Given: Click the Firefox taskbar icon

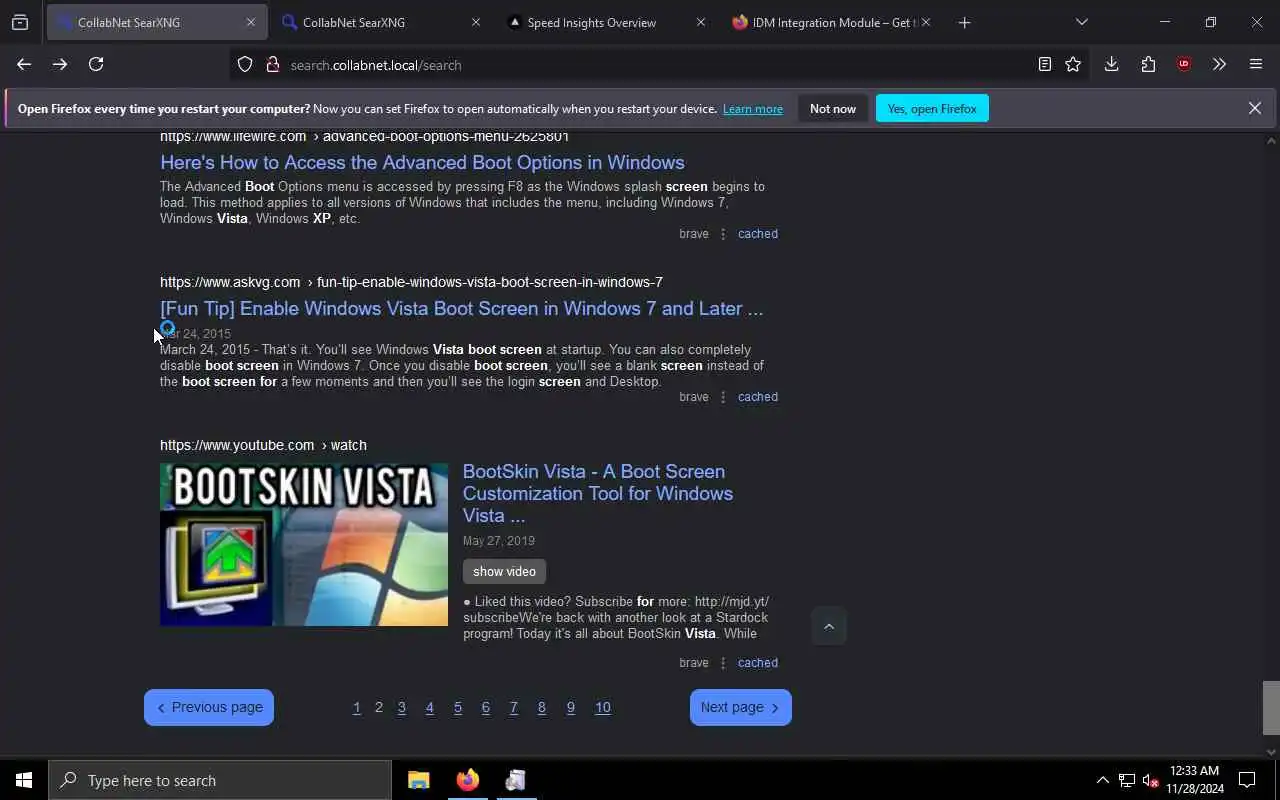Looking at the screenshot, I should pyautogui.click(x=467, y=780).
